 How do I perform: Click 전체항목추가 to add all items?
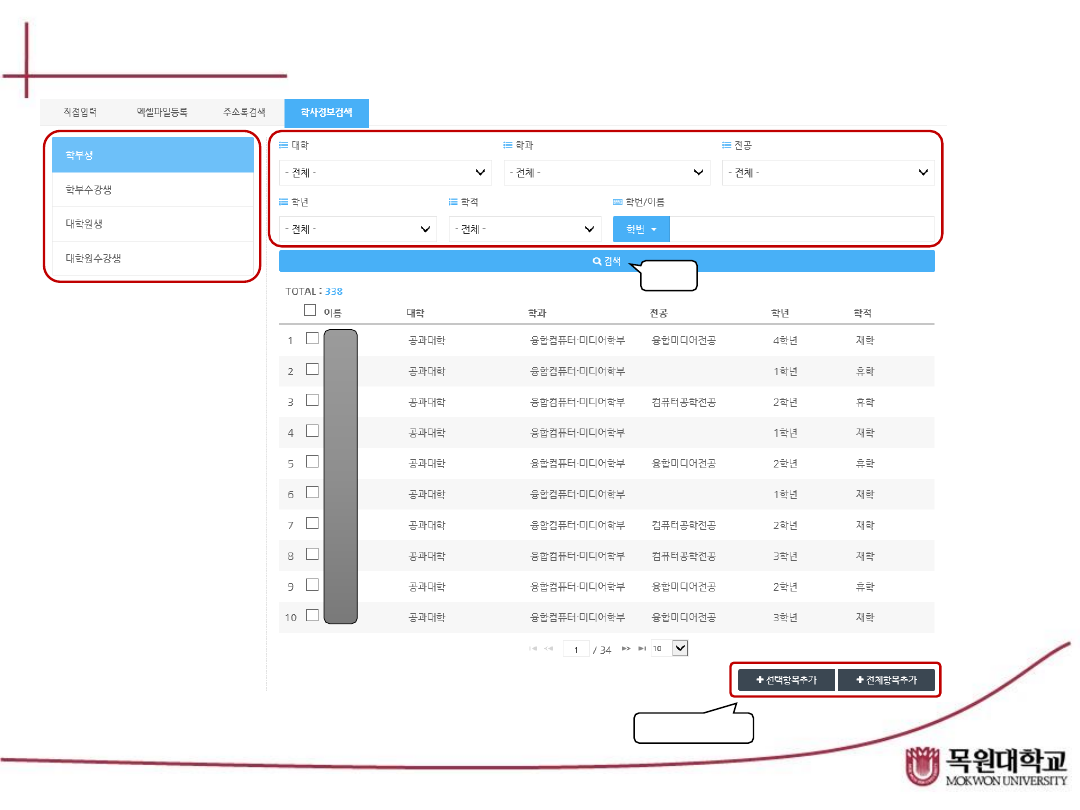[x=885, y=680]
